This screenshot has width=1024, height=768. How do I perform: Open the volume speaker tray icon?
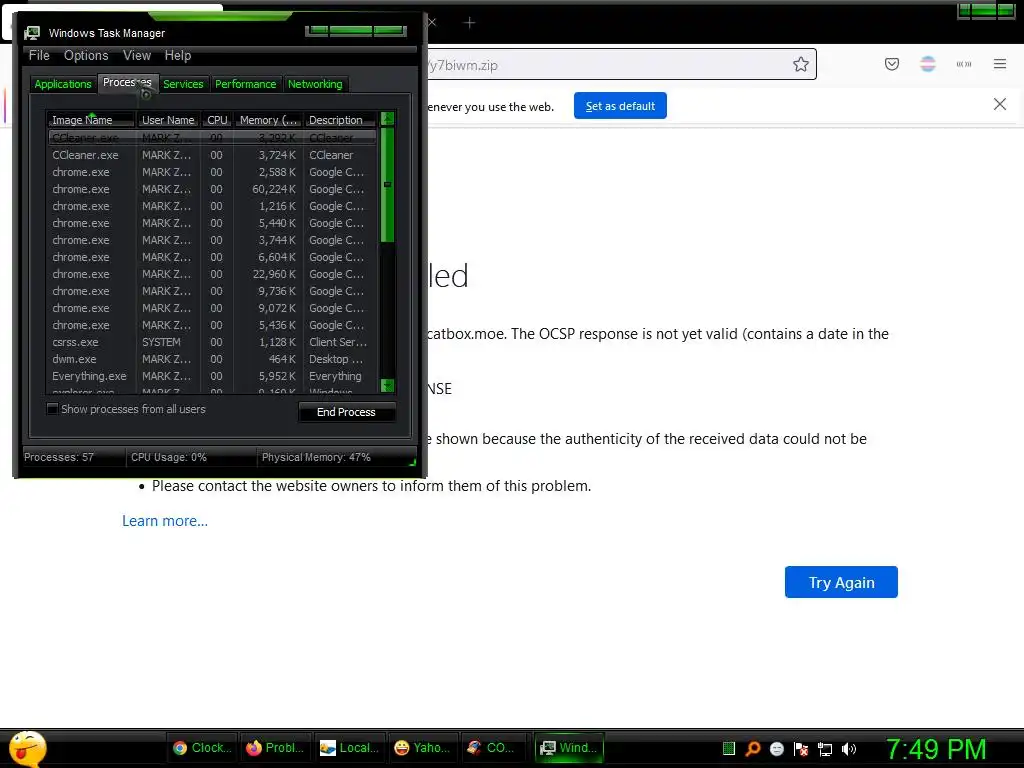pos(849,749)
